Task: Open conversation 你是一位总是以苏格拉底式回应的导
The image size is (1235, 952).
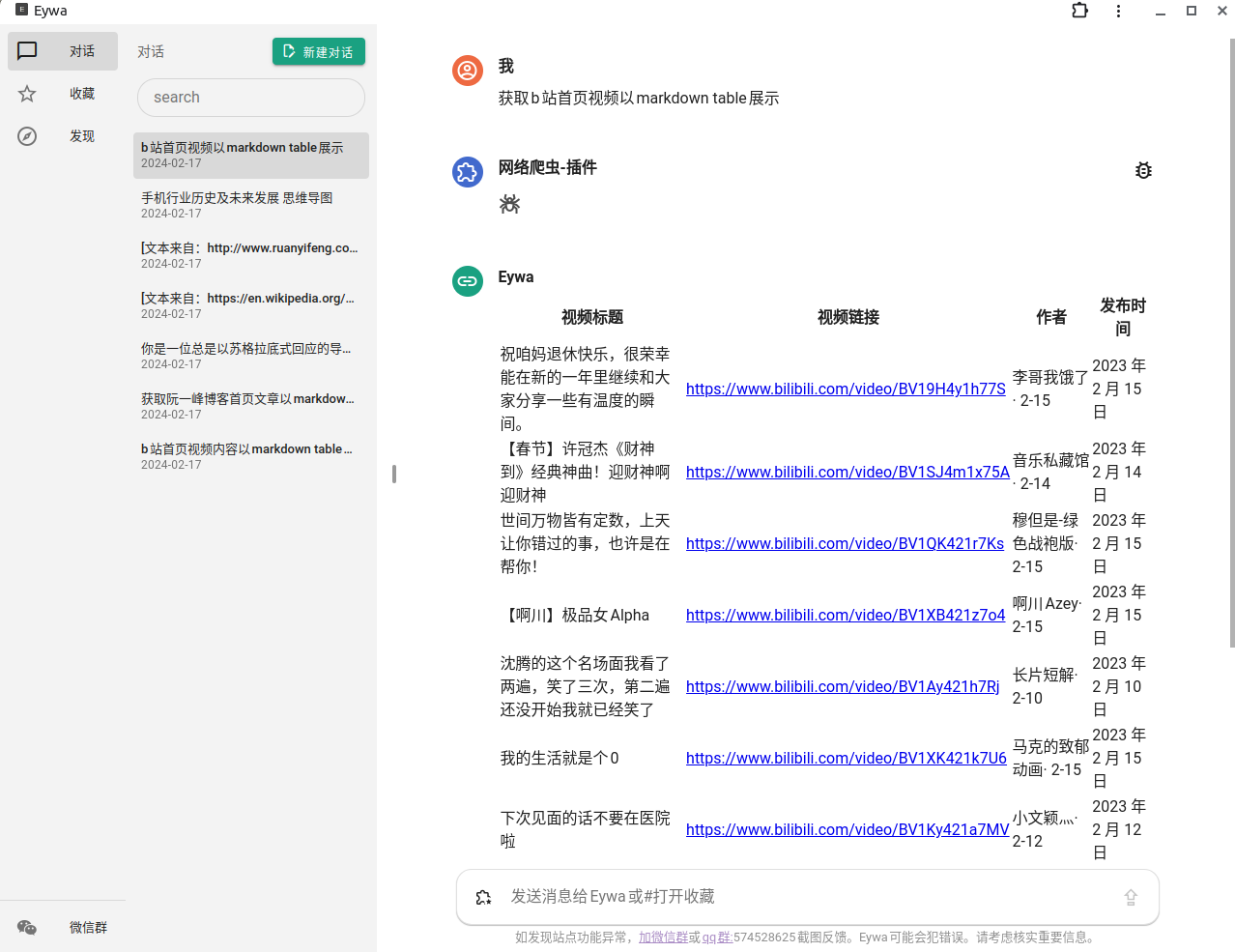Action: coord(251,356)
